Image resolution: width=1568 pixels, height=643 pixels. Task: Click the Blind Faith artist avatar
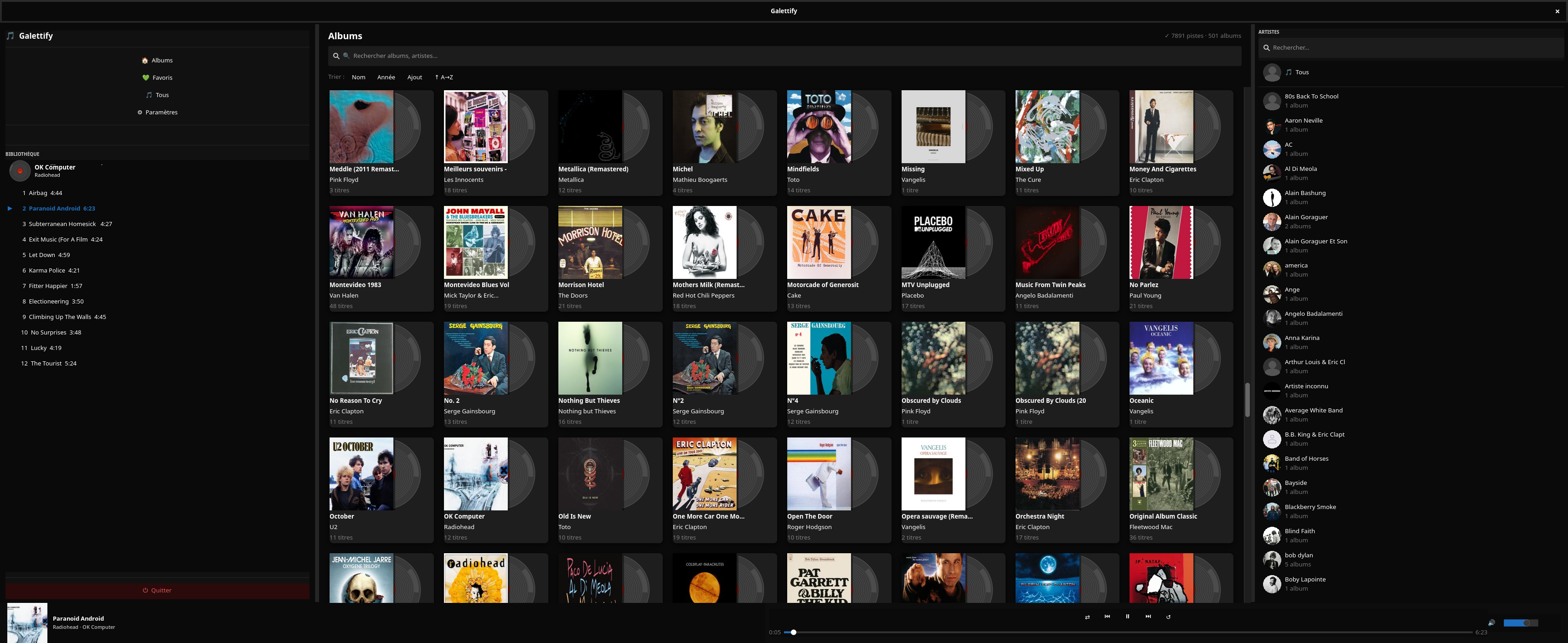point(1272,536)
